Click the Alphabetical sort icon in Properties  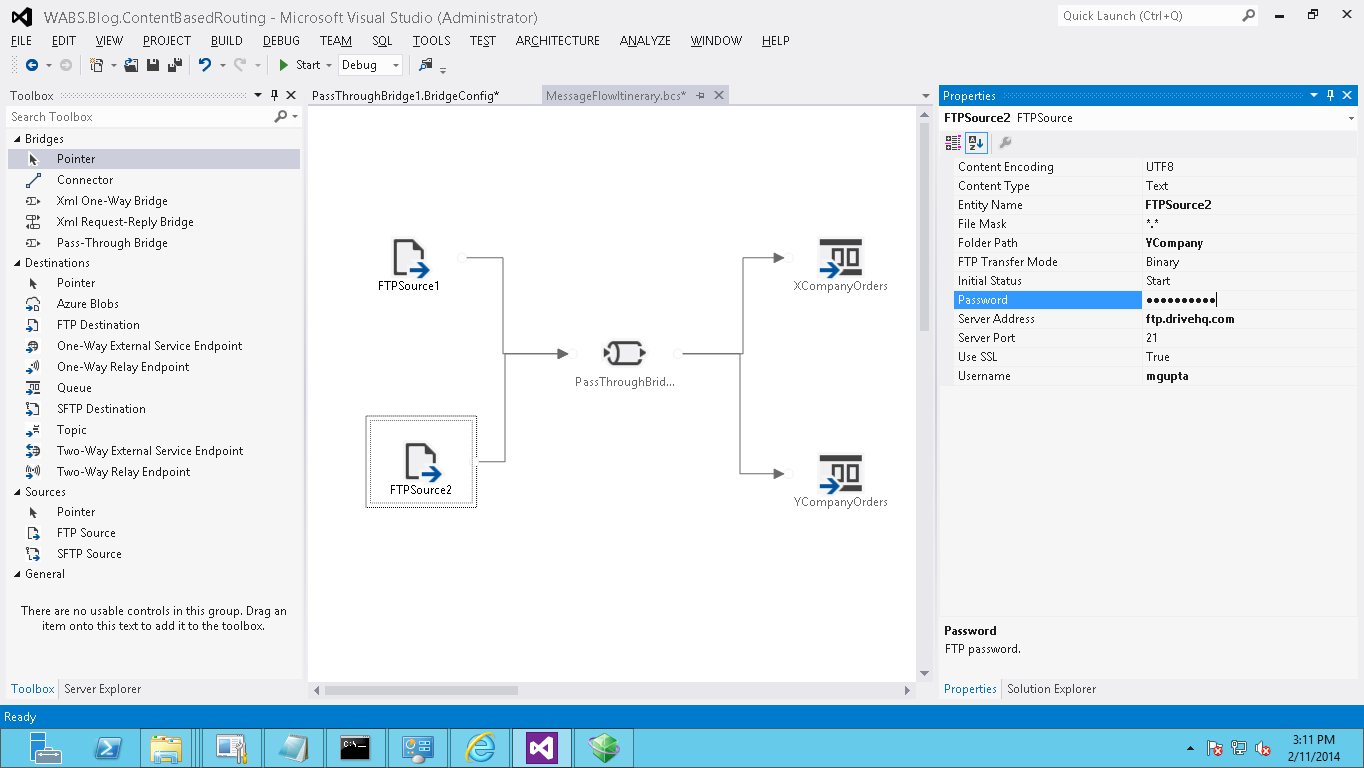tap(977, 143)
